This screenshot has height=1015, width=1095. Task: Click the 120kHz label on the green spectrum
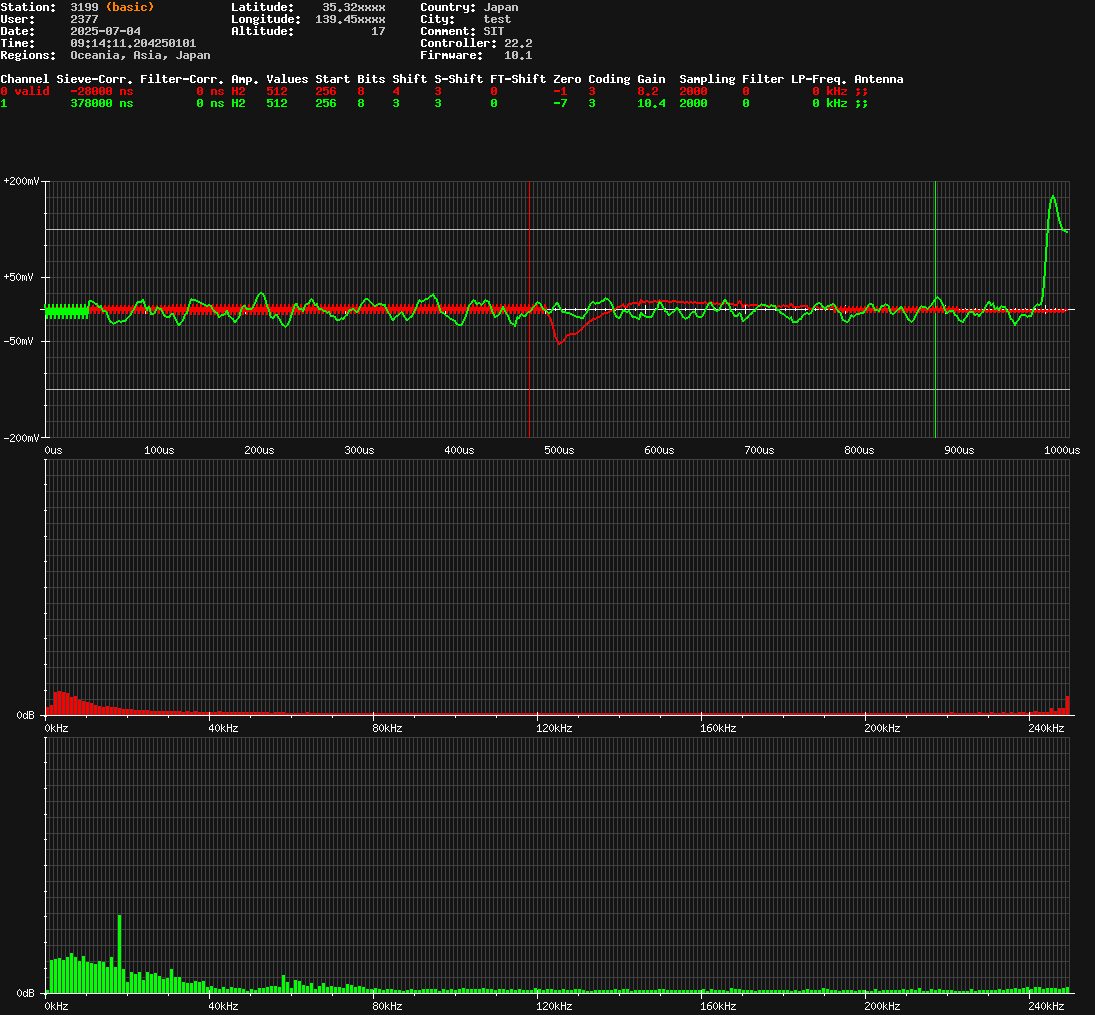(554, 1006)
